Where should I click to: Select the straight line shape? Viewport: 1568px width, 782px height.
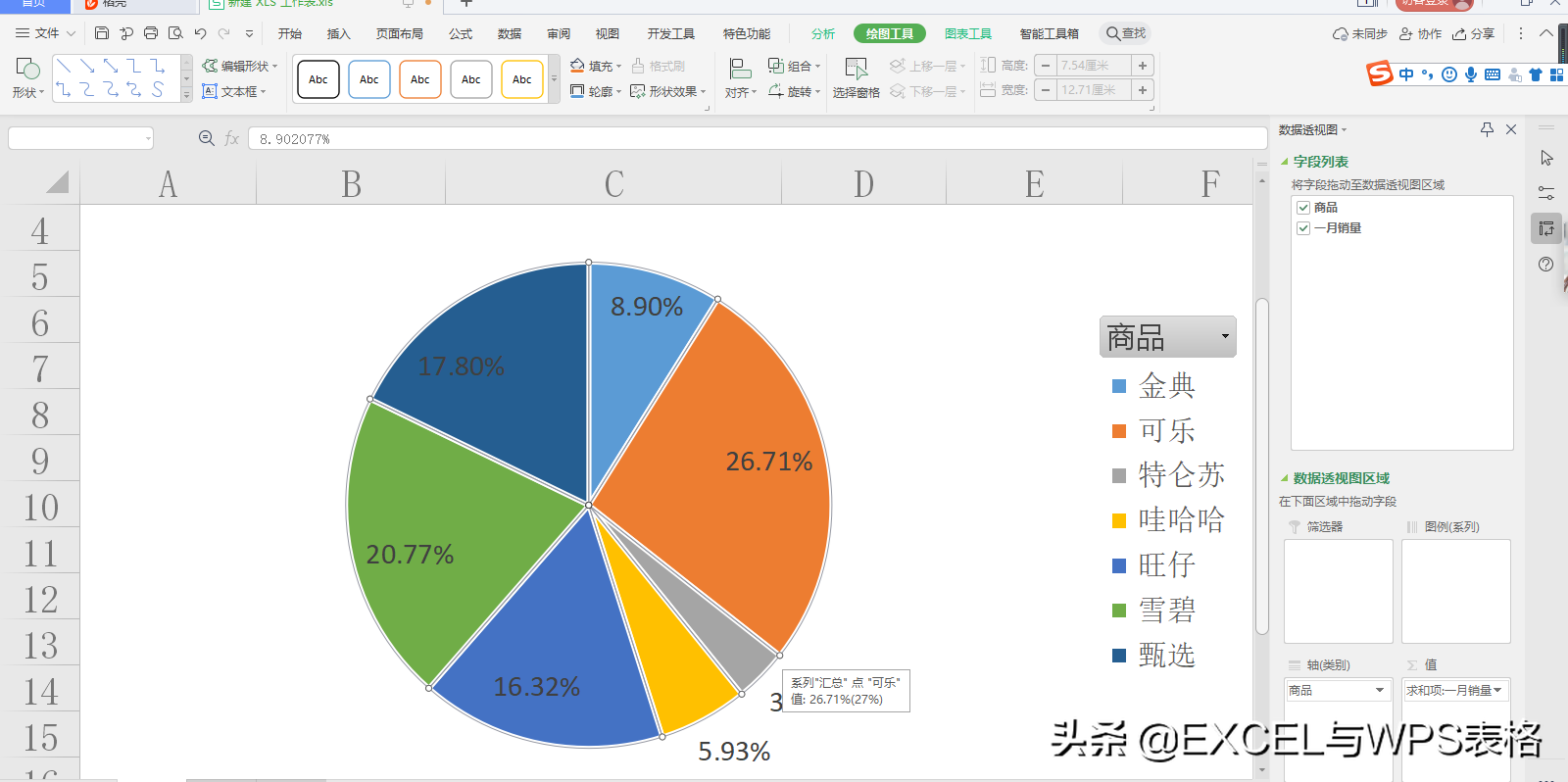point(64,66)
